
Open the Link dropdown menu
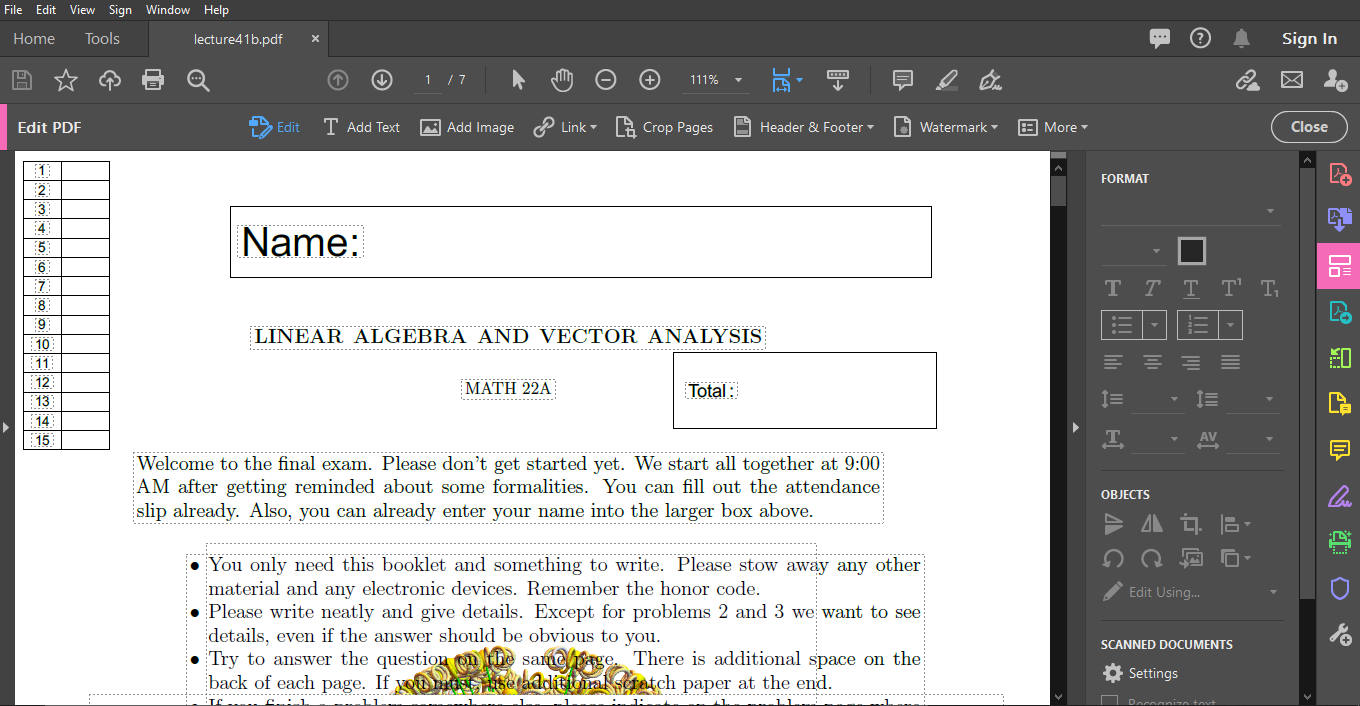click(x=566, y=127)
